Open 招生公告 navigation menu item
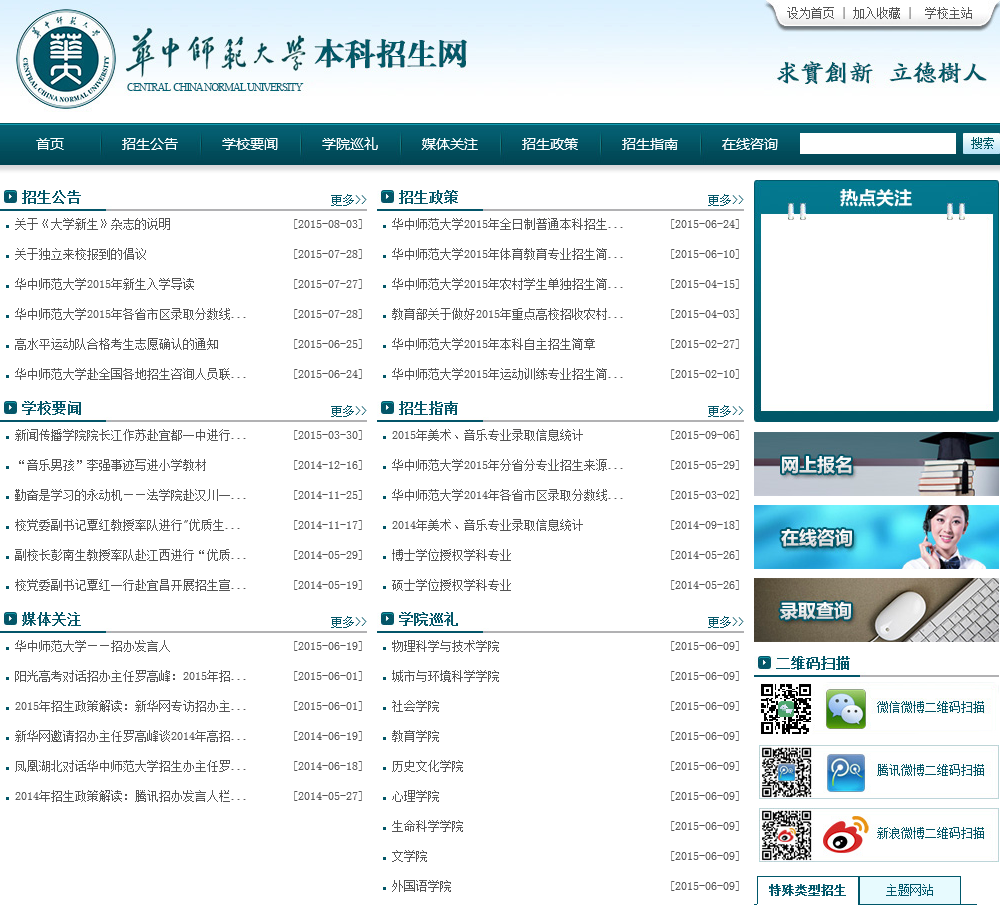Image resolution: width=1000 pixels, height=909 pixels. pyautogui.click(x=150, y=144)
